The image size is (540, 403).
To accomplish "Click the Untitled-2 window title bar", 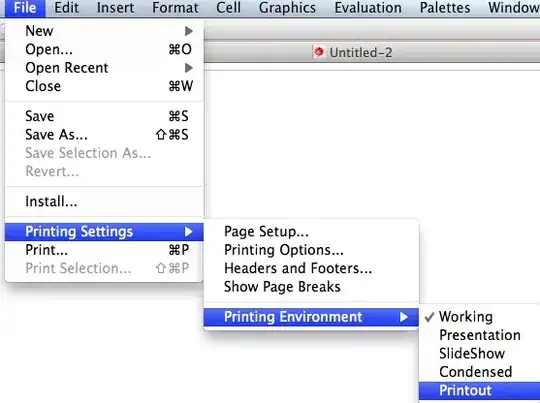I will coord(372,52).
